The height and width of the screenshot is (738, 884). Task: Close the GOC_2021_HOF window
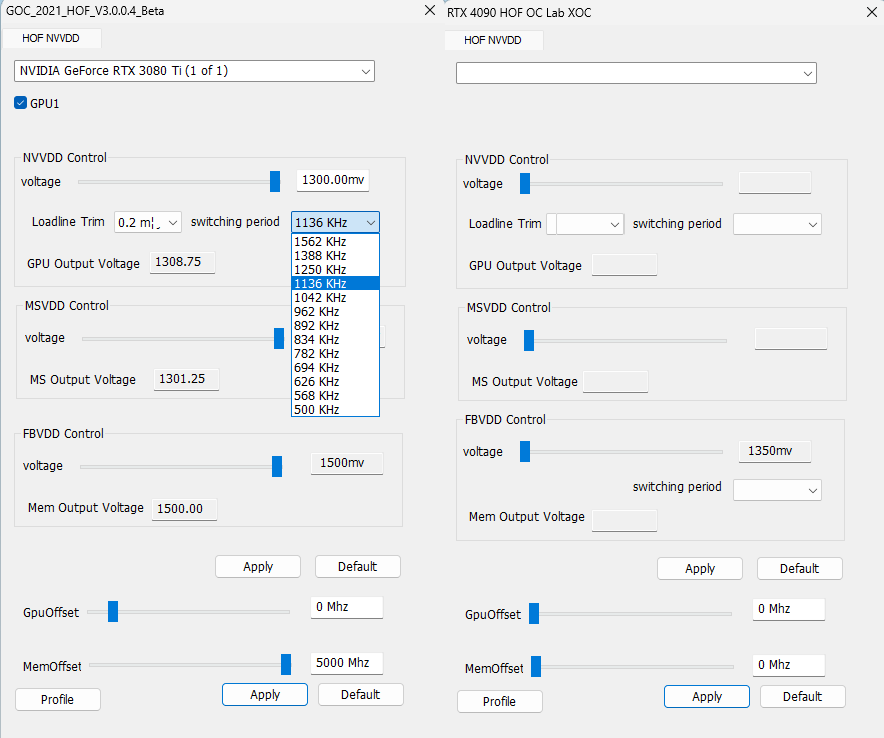pos(430,10)
